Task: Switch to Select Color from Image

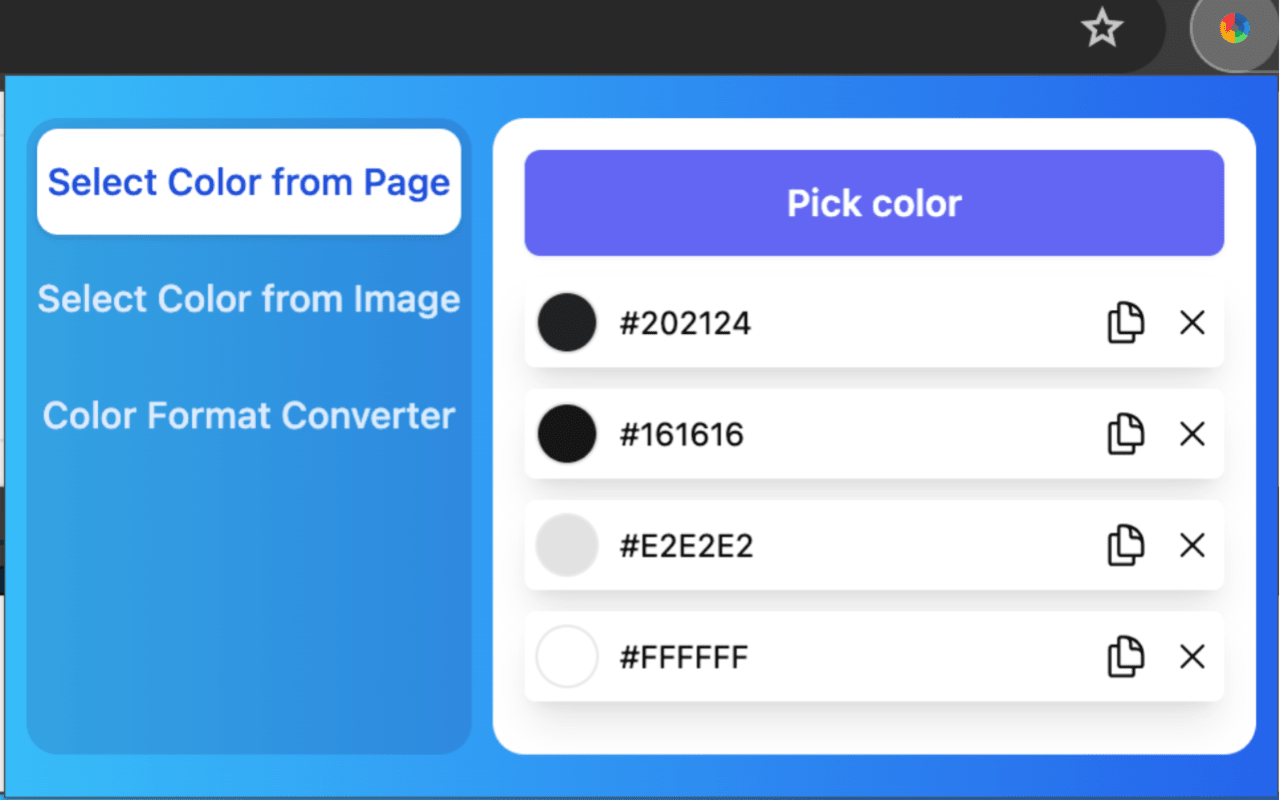Action: pyautogui.click(x=248, y=299)
